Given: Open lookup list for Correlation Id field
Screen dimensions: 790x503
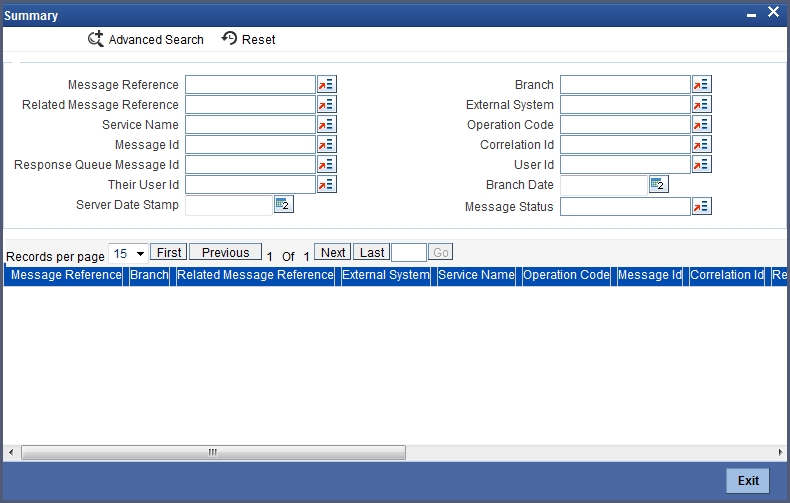Looking at the screenshot, I should click(x=701, y=145).
